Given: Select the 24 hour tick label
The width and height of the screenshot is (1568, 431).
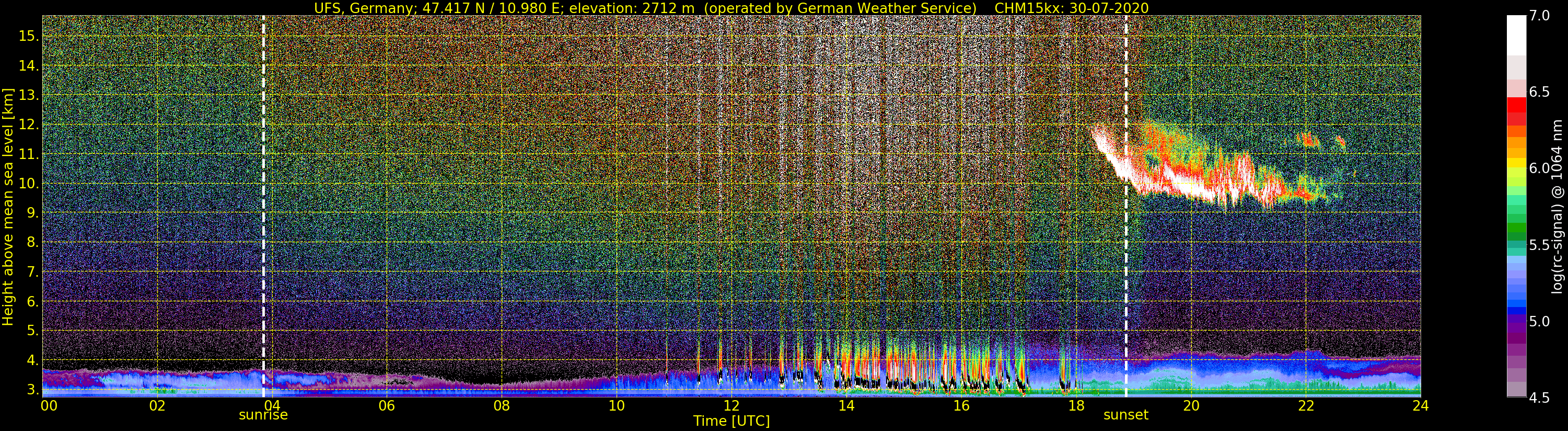Looking at the screenshot, I should (x=1420, y=405).
